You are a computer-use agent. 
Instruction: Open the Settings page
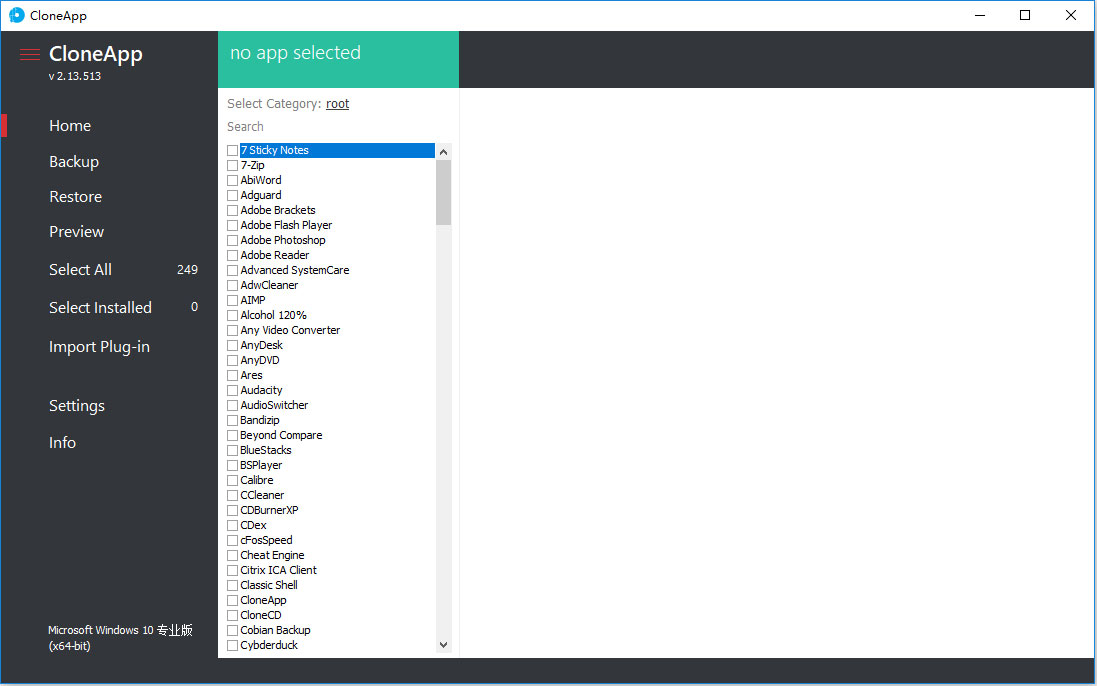tap(77, 405)
